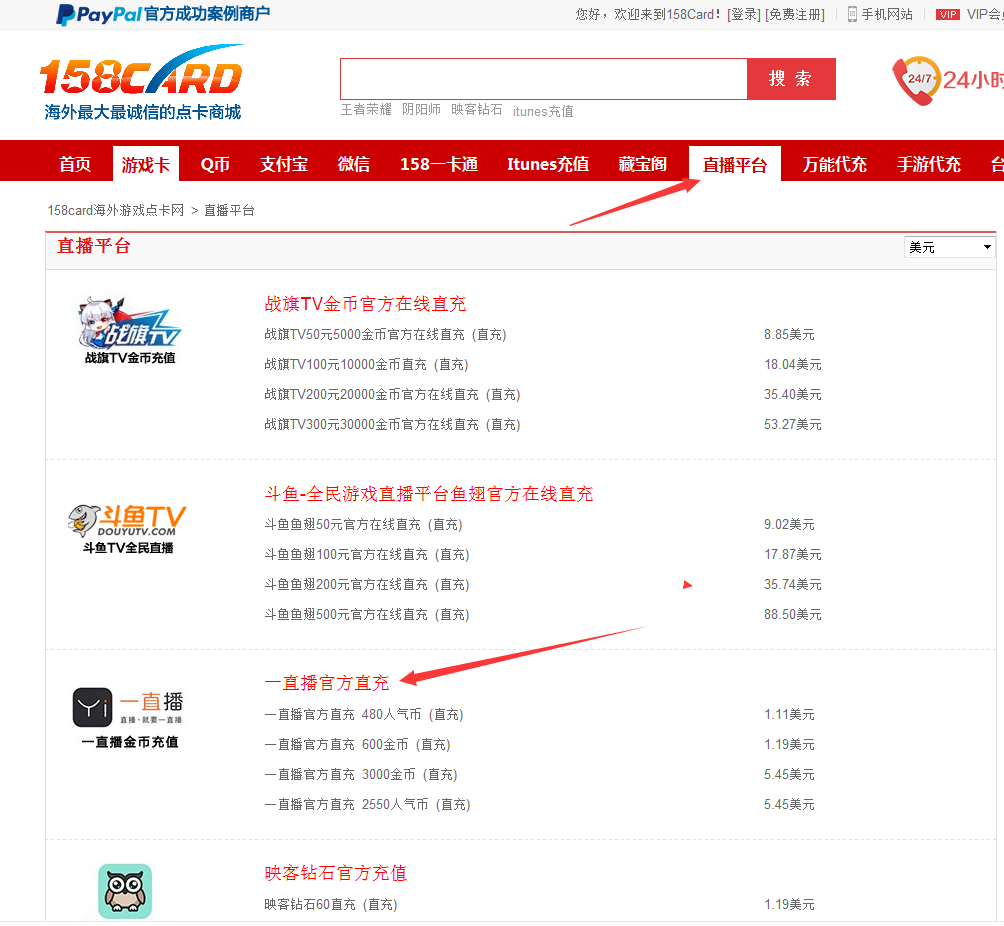Select 斗鱼鱼翅200元官方在线直充 item
This screenshot has height=926, width=1004.
(367, 585)
